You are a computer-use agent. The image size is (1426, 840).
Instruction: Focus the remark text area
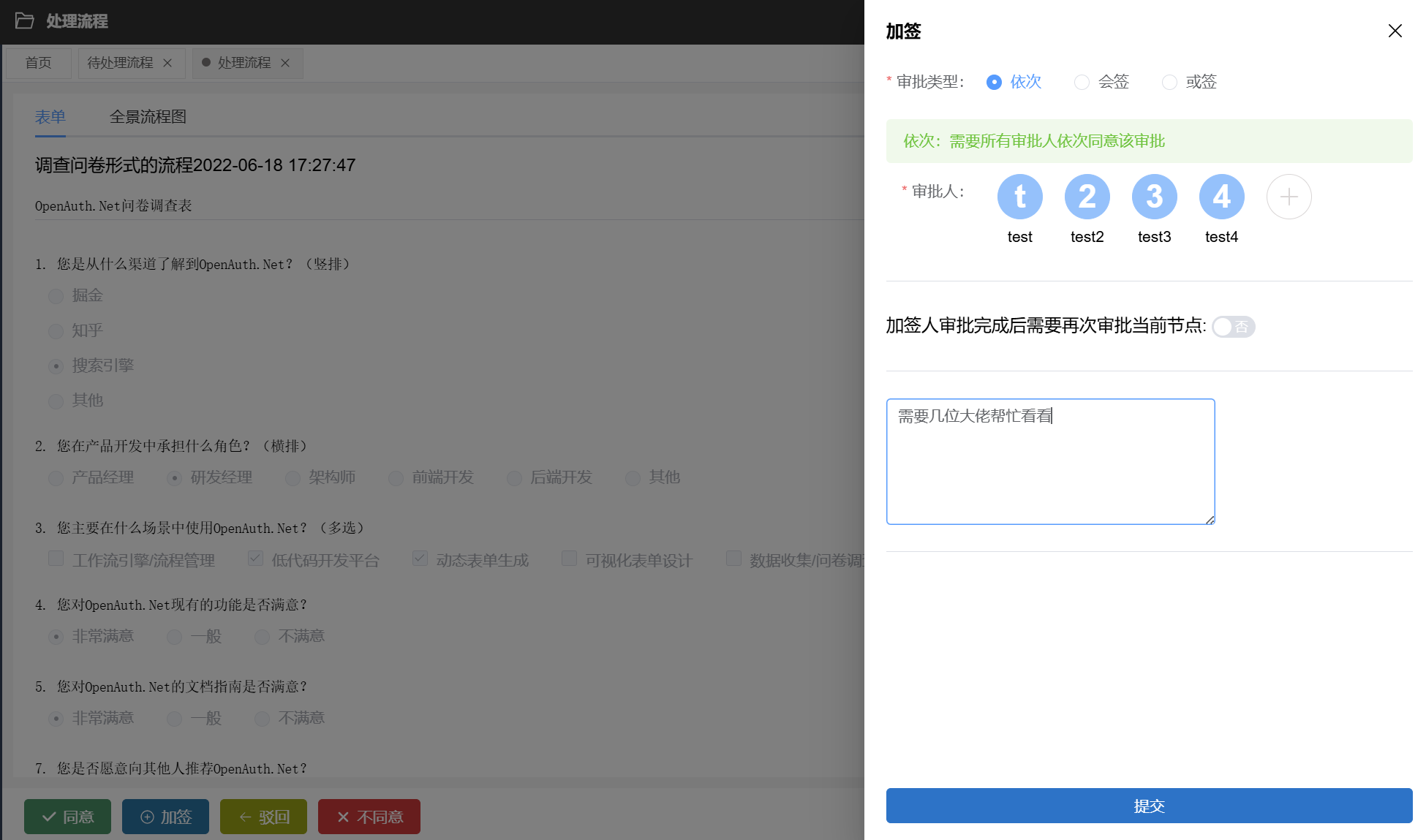click(1050, 461)
